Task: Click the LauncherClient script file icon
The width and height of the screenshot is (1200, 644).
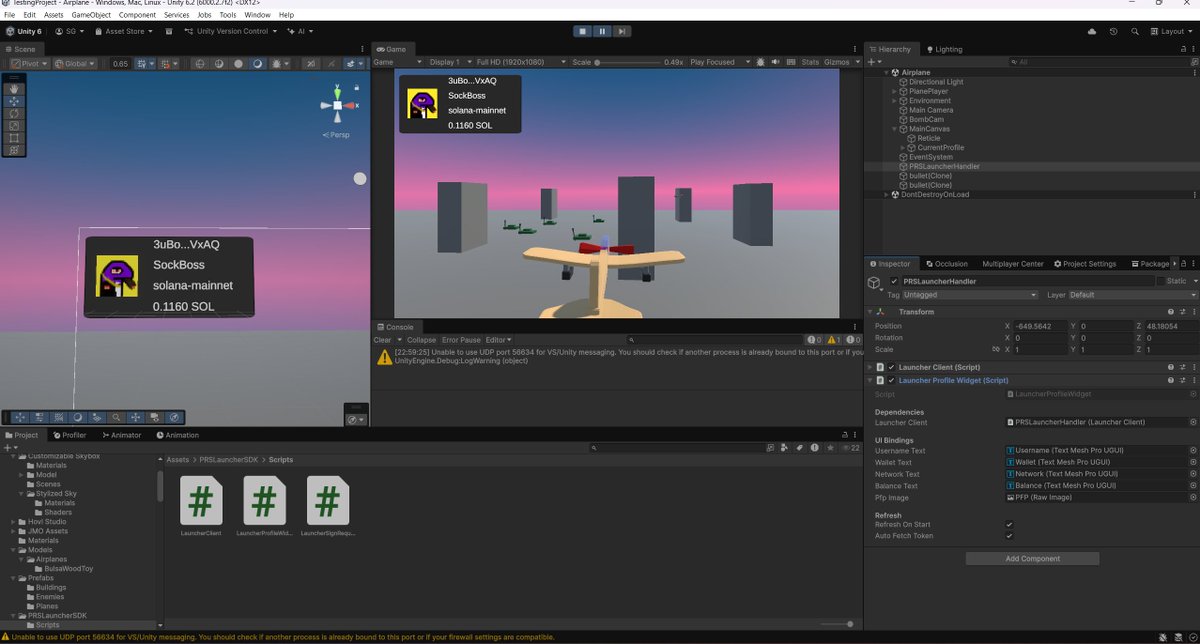Action: pos(201,500)
